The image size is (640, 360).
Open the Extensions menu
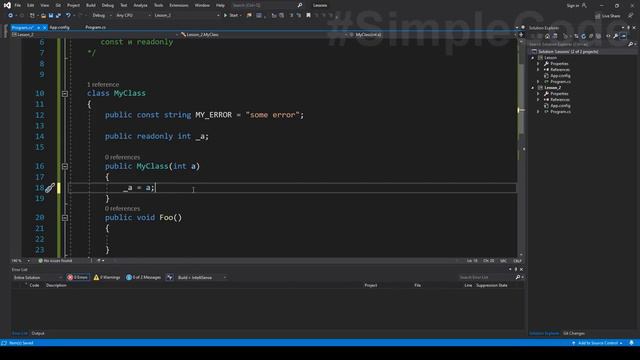tap(179, 5)
